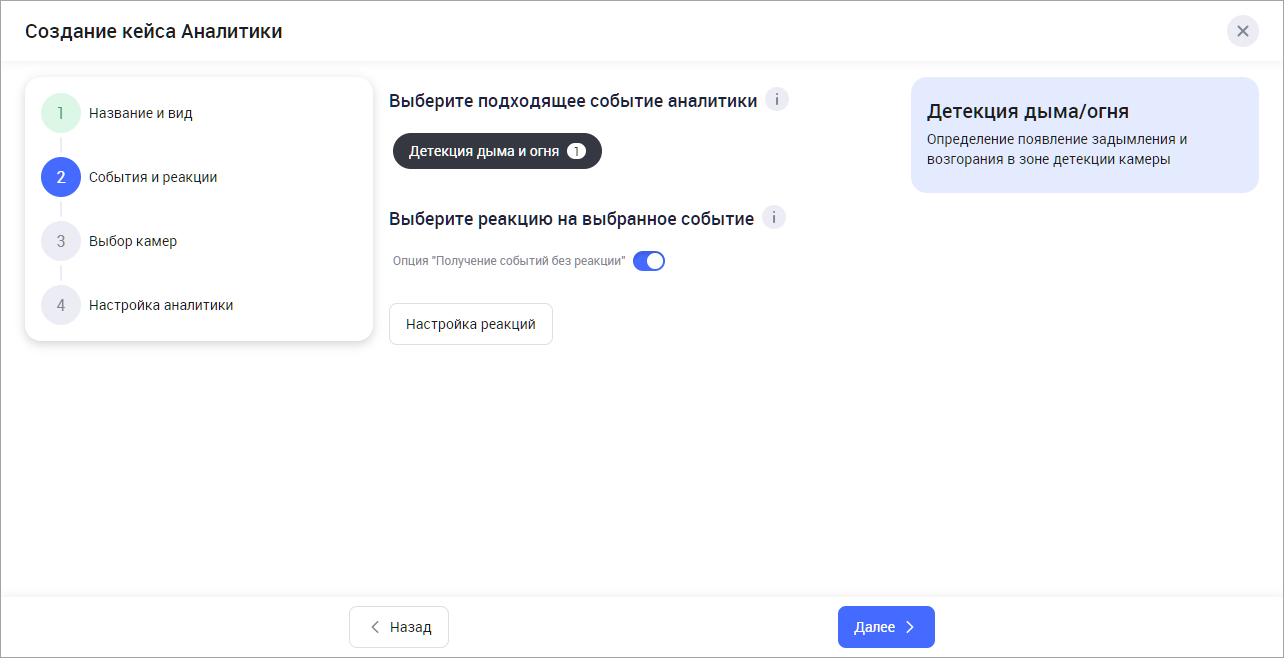Screen dimensions: 1284x658
Task: Show info for reaction selection heading
Action: coord(774,217)
